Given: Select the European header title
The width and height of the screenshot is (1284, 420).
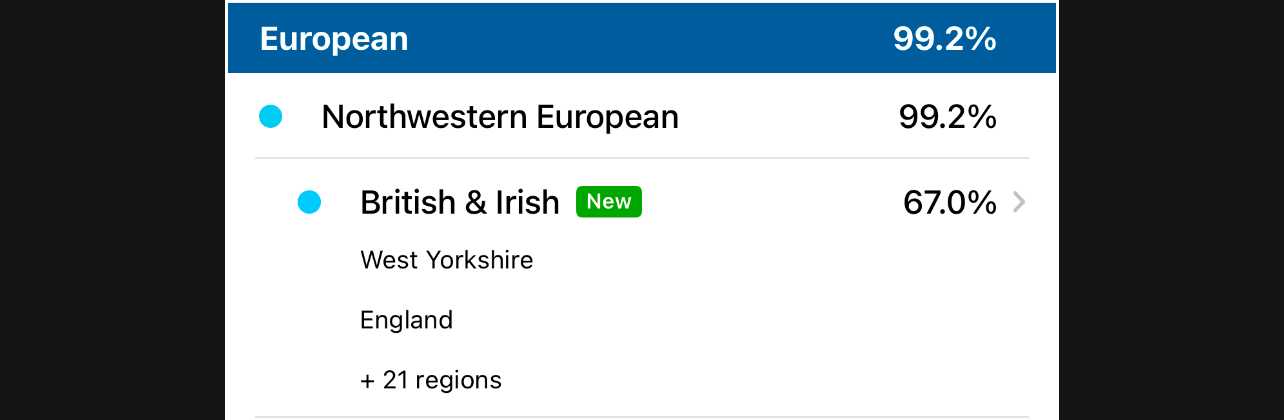Looking at the screenshot, I should (334, 39).
